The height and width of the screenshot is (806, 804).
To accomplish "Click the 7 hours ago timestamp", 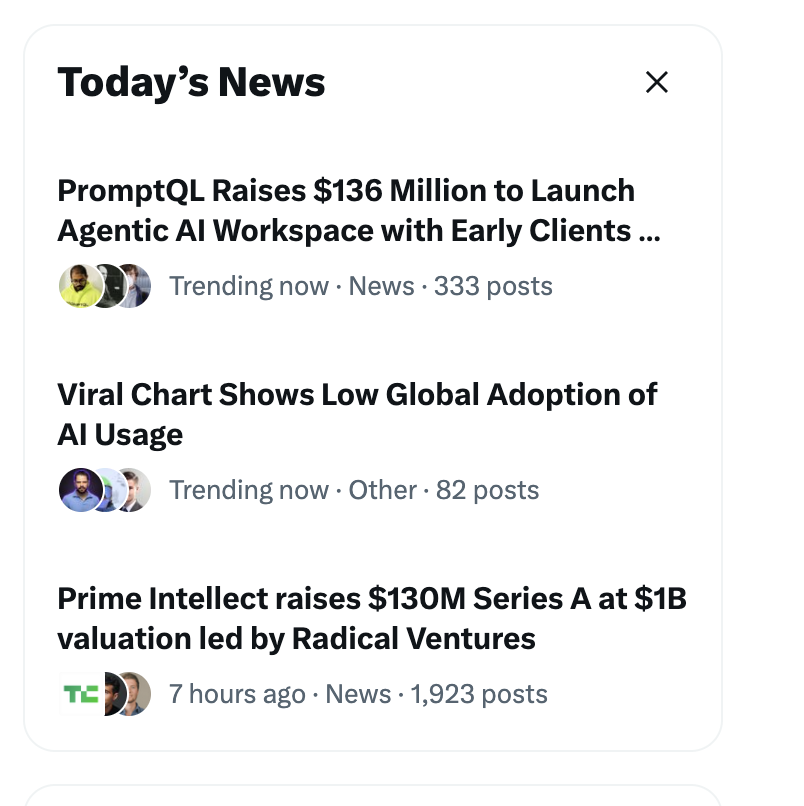I will pyautogui.click(x=237, y=694).
